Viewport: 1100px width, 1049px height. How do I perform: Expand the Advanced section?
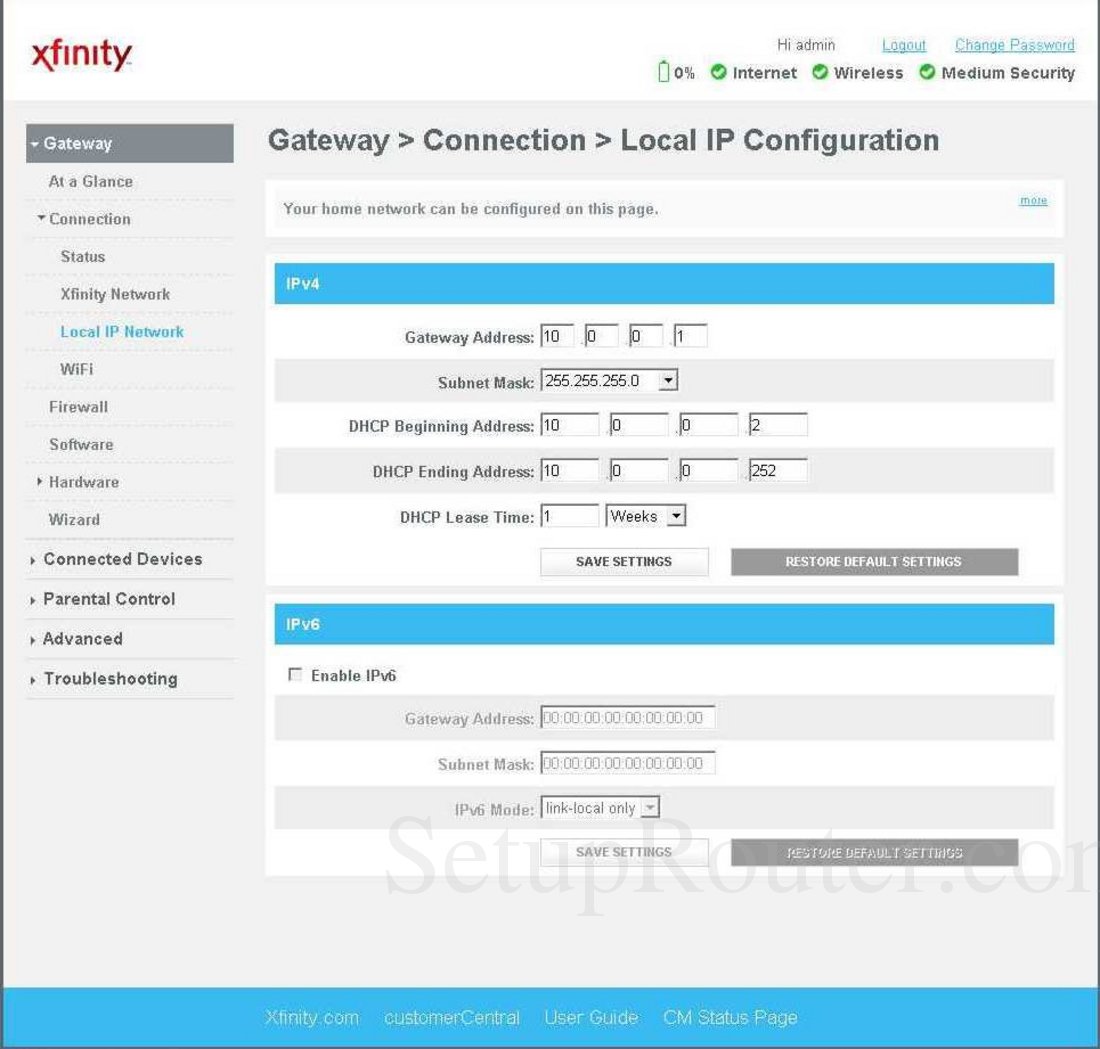point(81,638)
